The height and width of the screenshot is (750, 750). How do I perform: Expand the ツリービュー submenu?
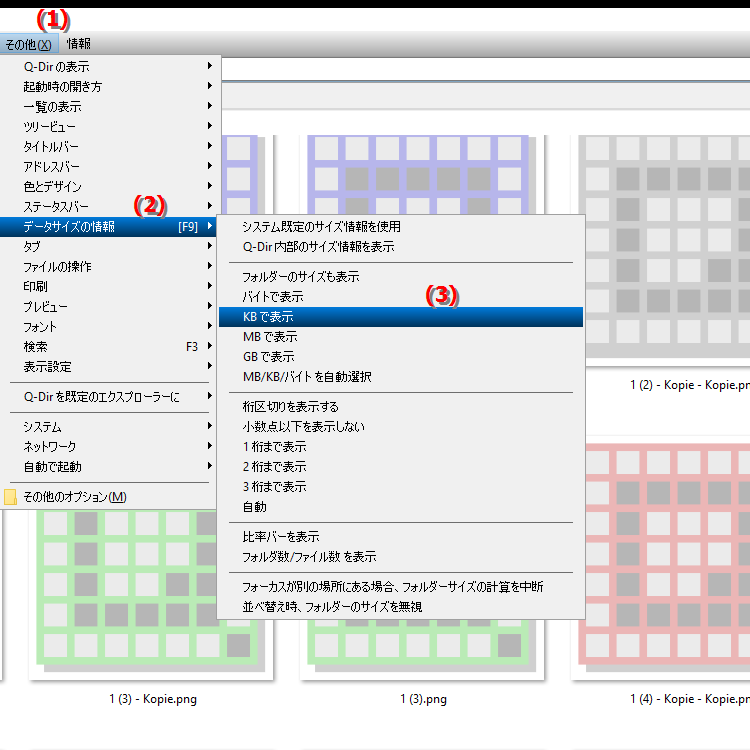pyautogui.click(x=109, y=126)
